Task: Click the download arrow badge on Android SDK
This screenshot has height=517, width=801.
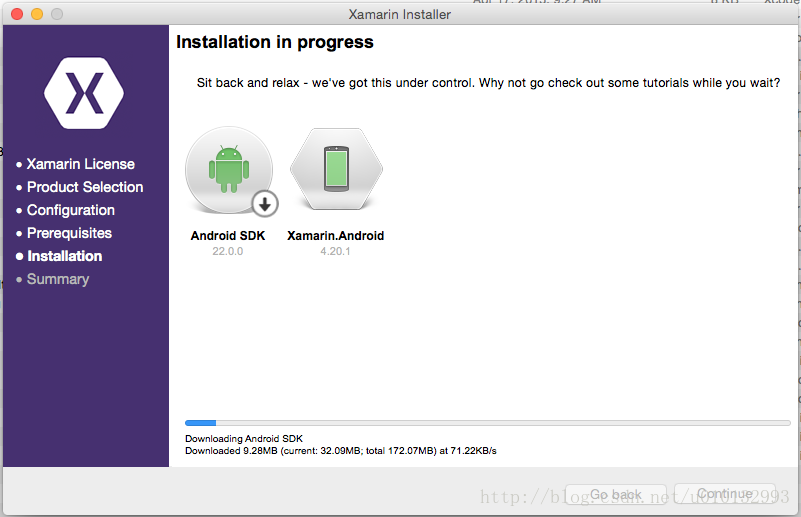Action: pyautogui.click(x=265, y=204)
